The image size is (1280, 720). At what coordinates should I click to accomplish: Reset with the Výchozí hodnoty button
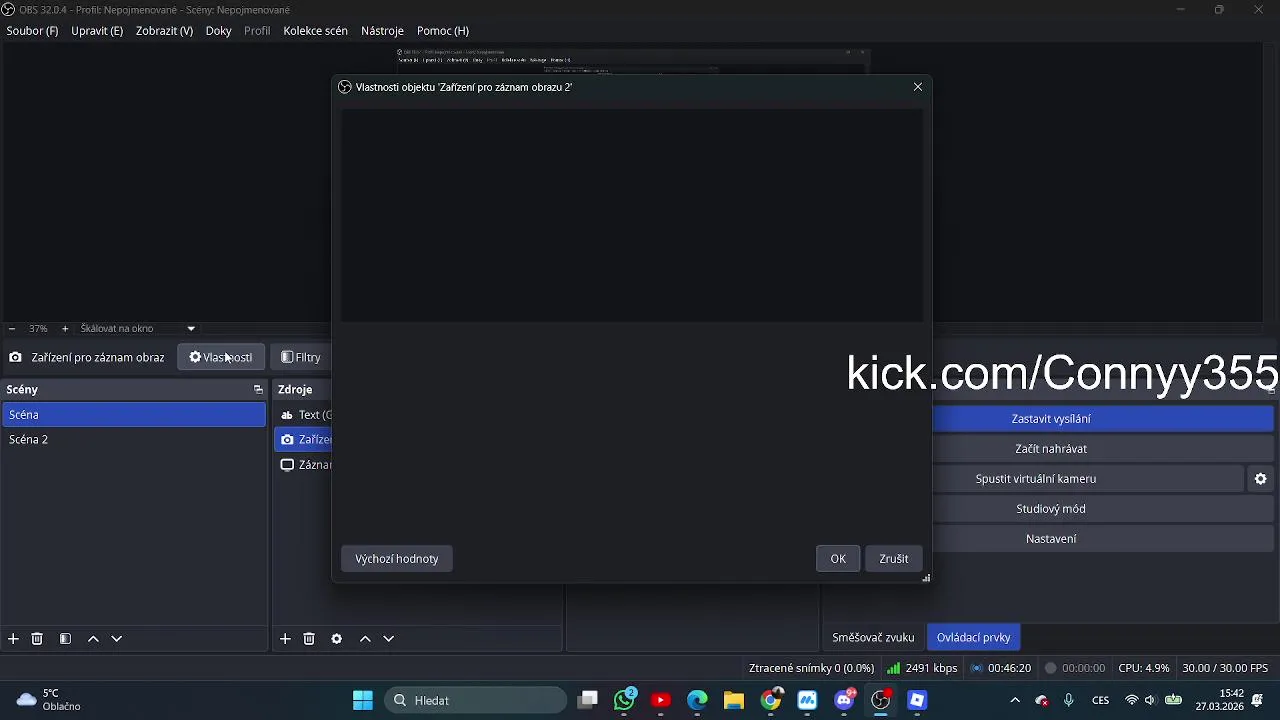point(397,559)
